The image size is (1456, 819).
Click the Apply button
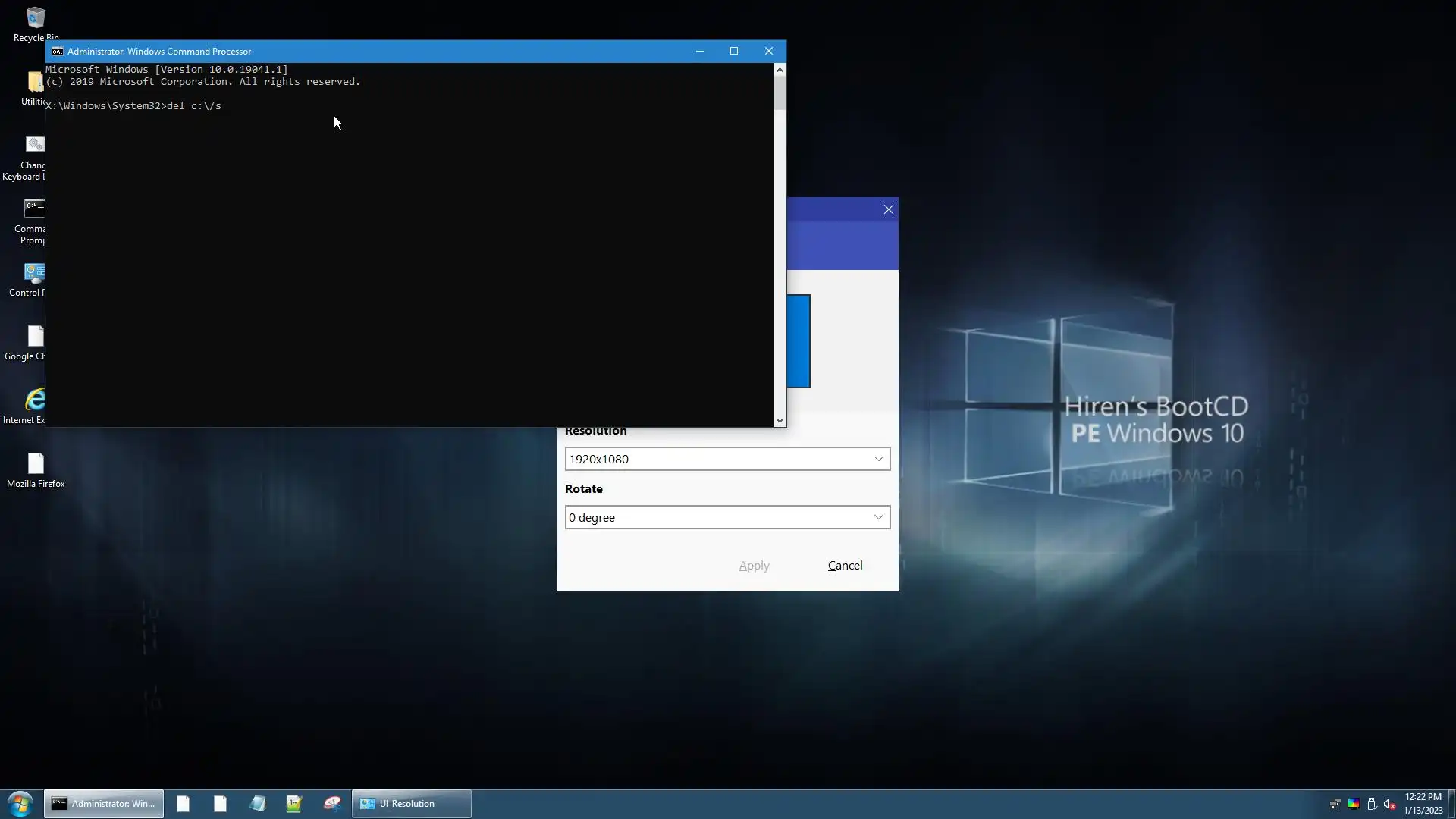click(x=754, y=566)
